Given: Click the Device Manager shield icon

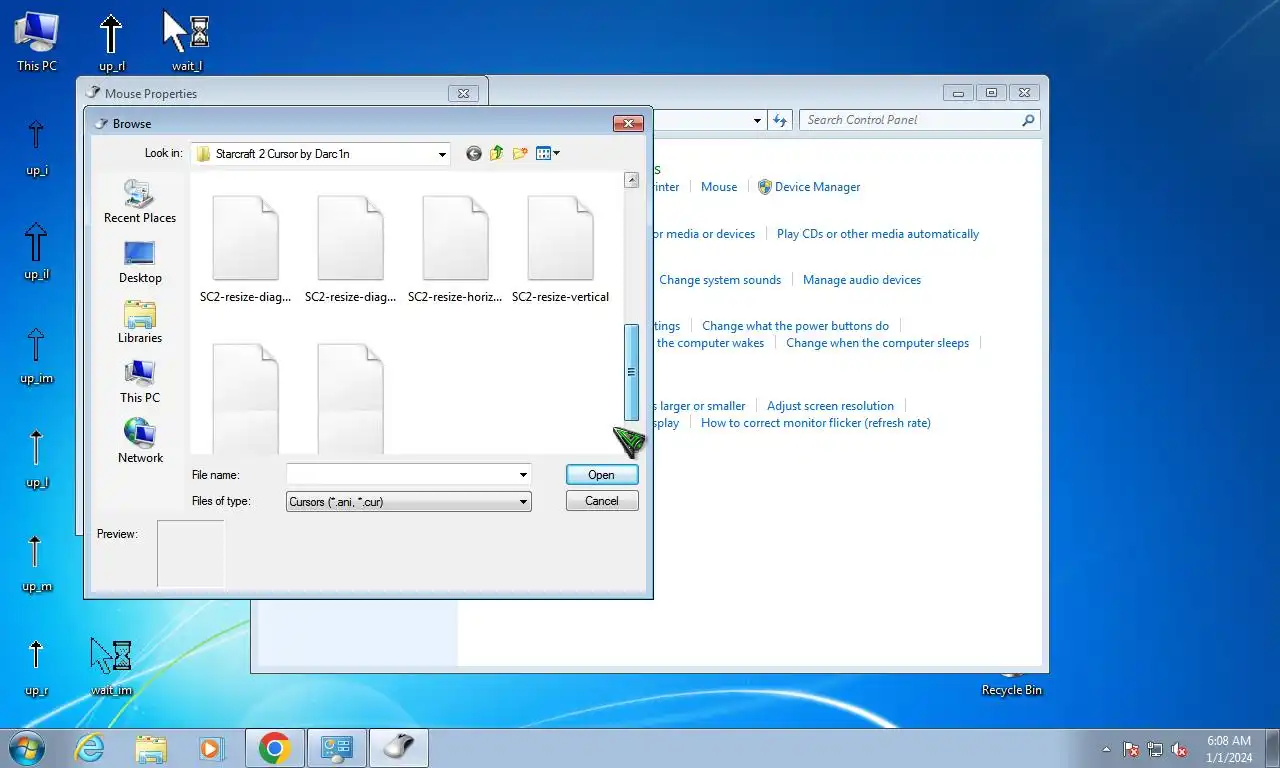Looking at the screenshot, I should coord(765,187).
